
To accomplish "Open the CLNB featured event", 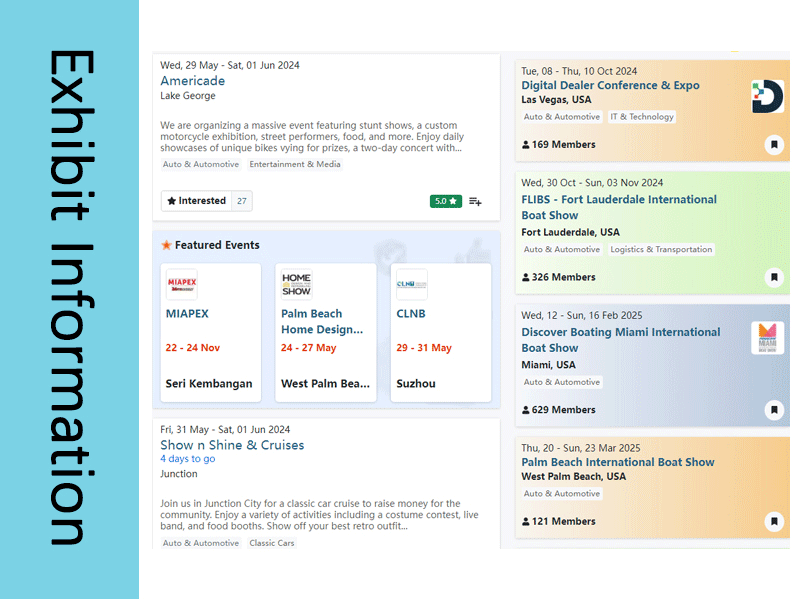I will click(x=411, y=314).
